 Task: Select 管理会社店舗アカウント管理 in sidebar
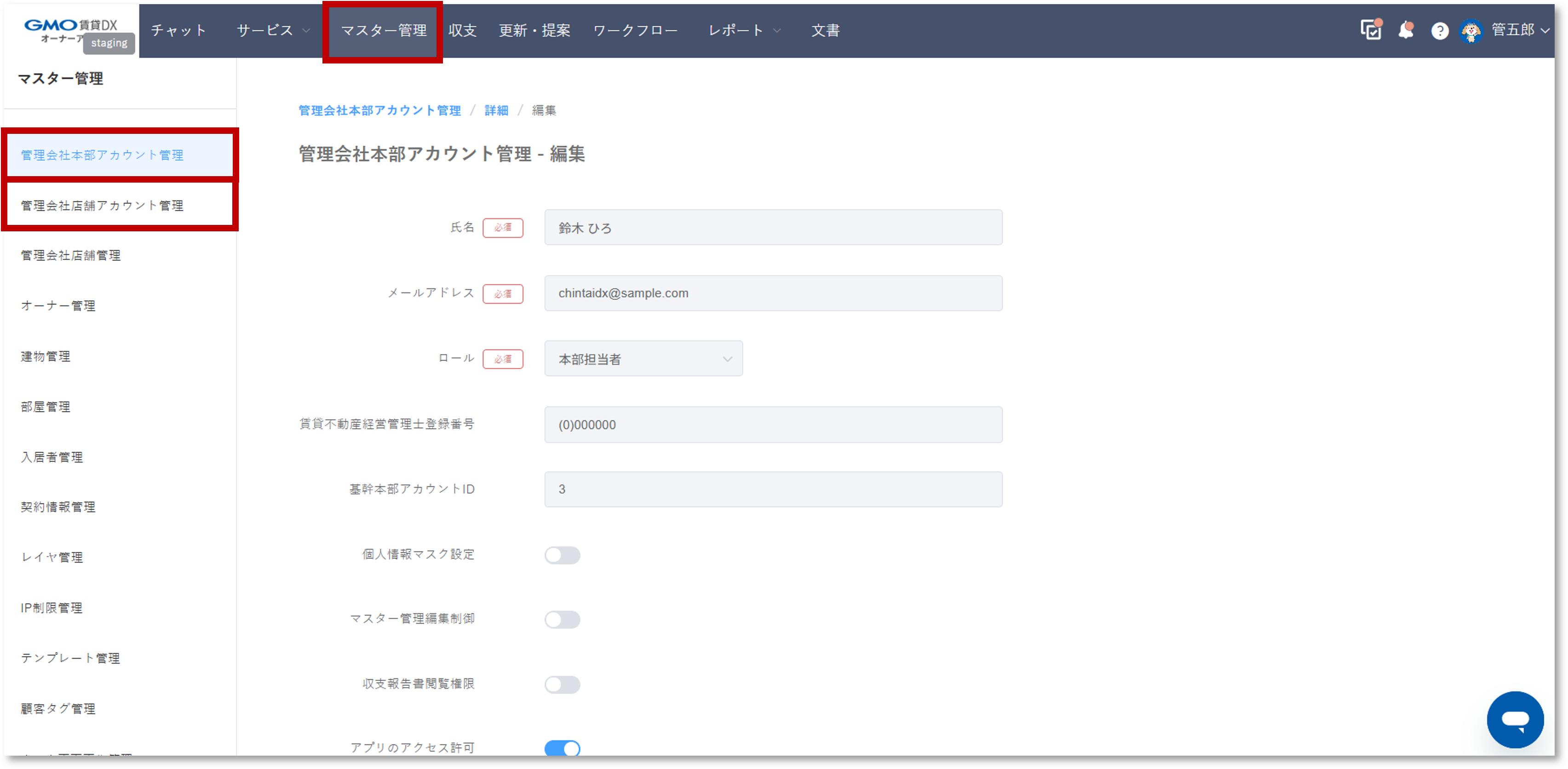point(119,205)
